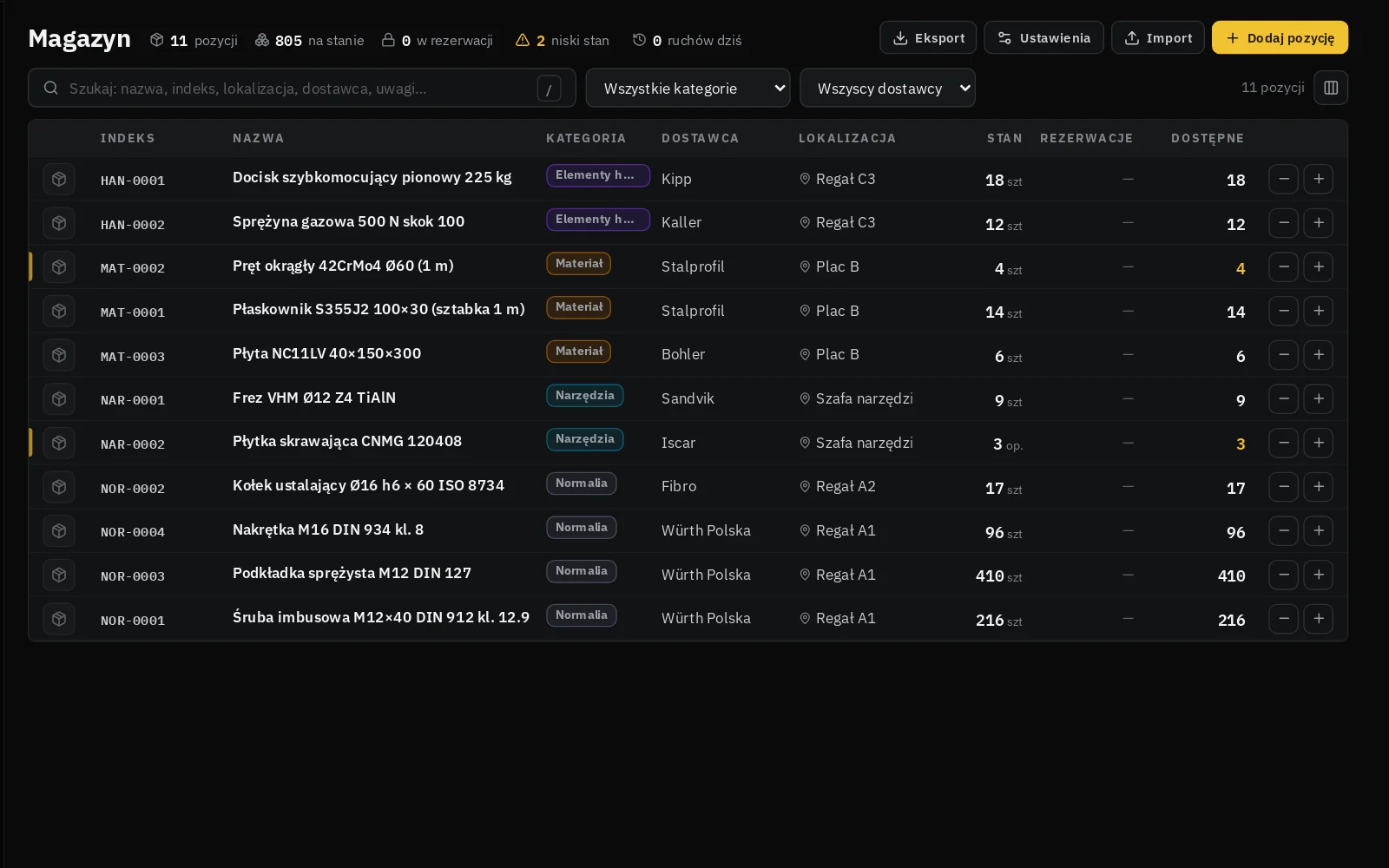Increase stock of Płytka skrawająca CNMG
This screenshot has width=1389, height=868.
pos(1319,443)
